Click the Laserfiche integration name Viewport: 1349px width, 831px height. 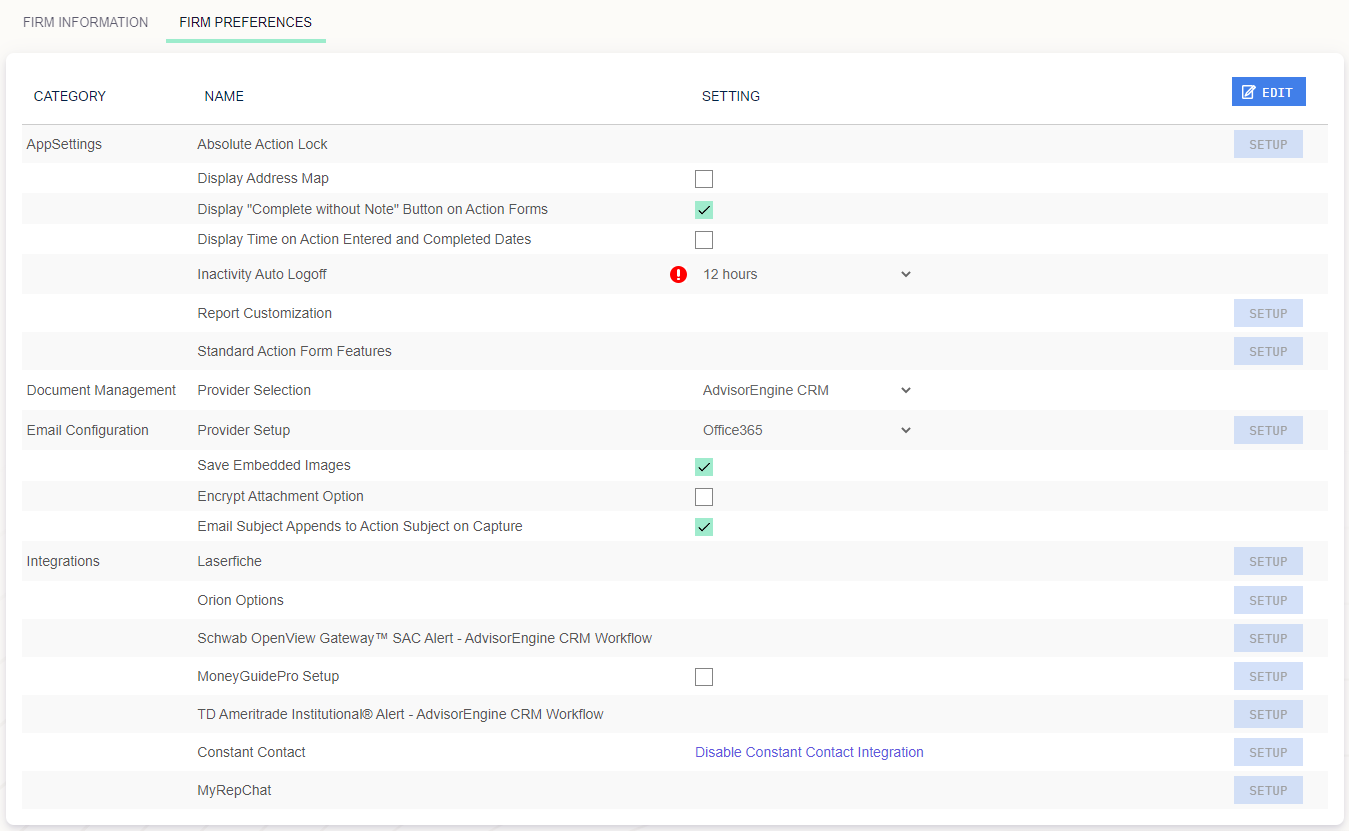(230, 561)
